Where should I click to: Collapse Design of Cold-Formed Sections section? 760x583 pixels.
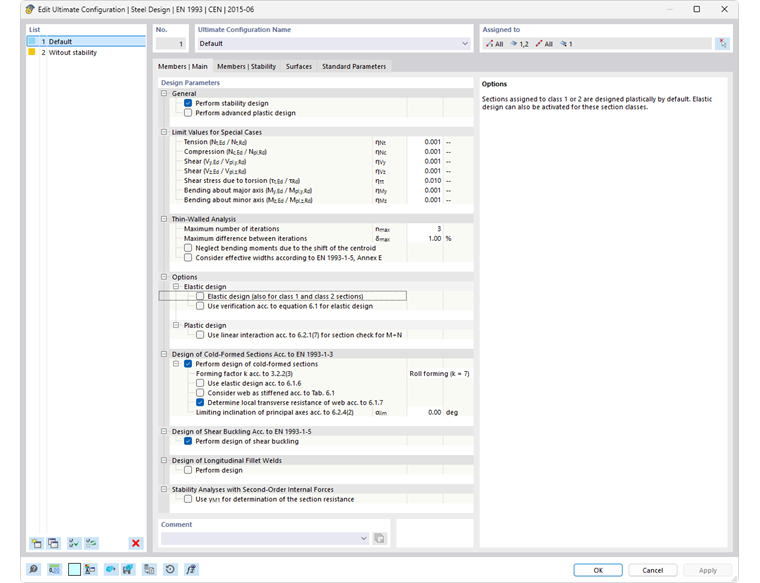click(164, 354)
